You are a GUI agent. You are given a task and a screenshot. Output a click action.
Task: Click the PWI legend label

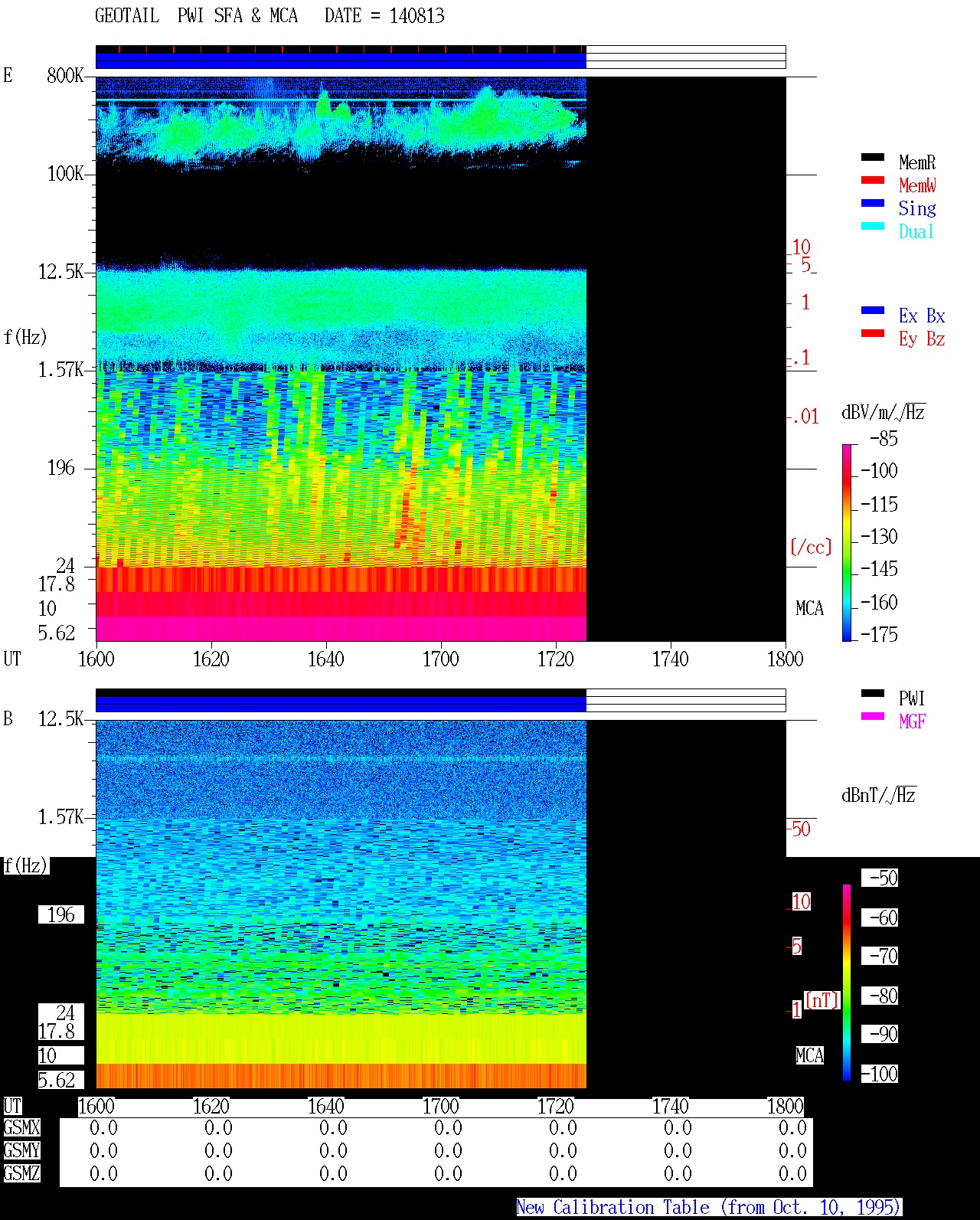point(912,698)
